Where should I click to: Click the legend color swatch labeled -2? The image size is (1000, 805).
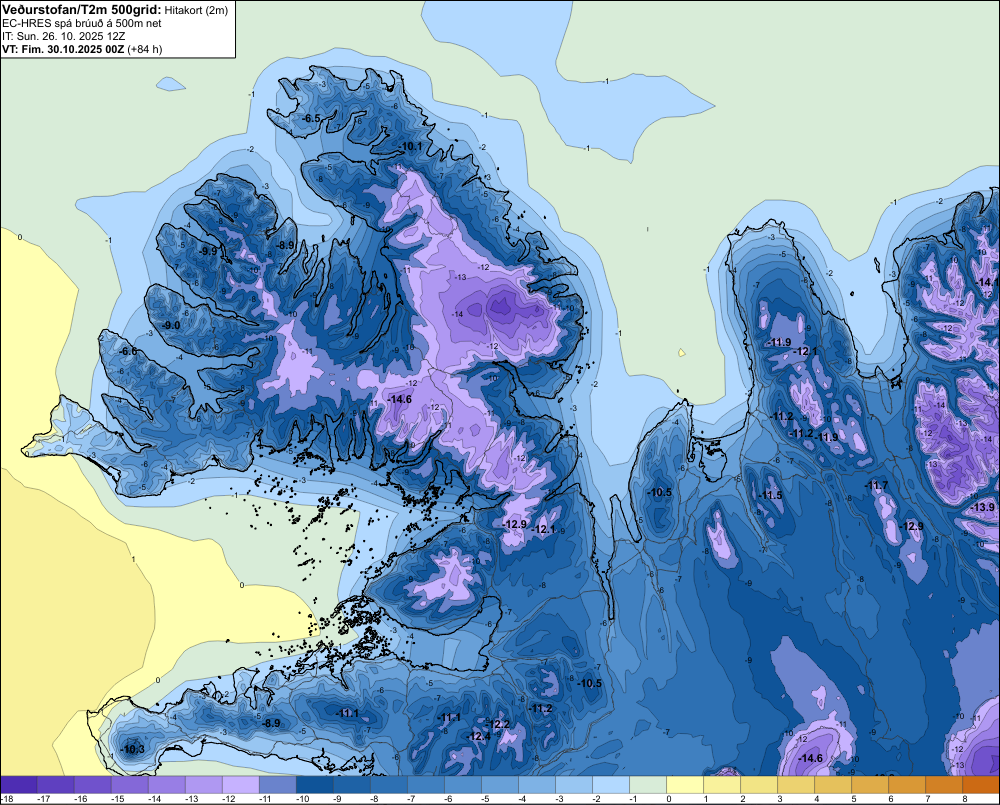[611, 785]
